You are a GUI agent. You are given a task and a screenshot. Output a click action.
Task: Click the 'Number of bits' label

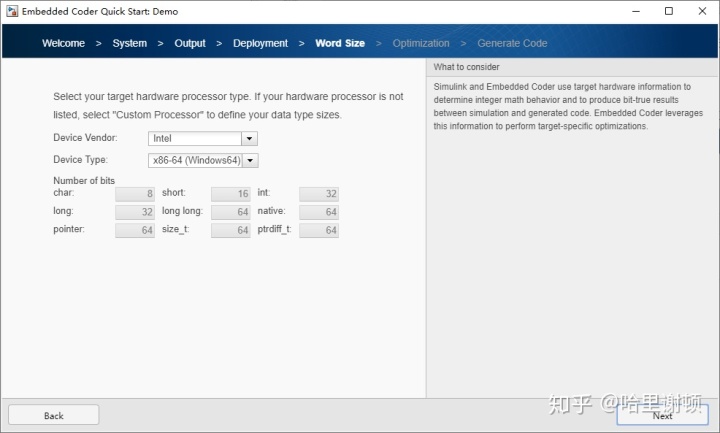84,180
